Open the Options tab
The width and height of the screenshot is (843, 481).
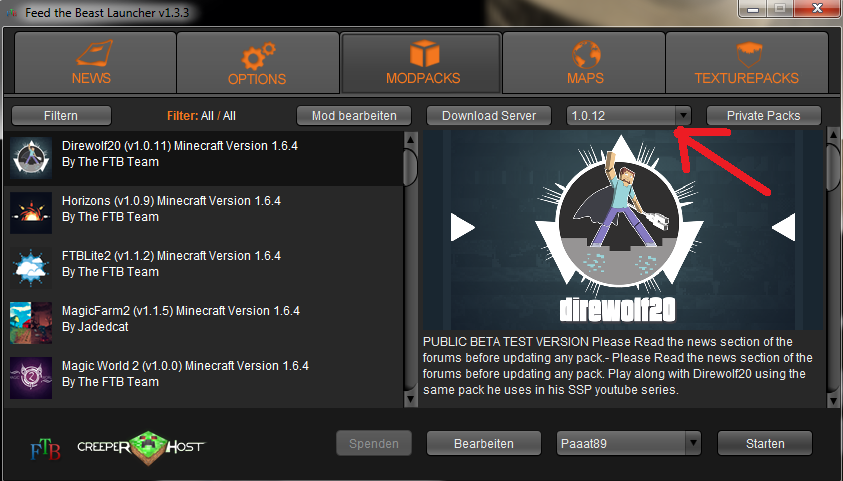pos(257,63)
